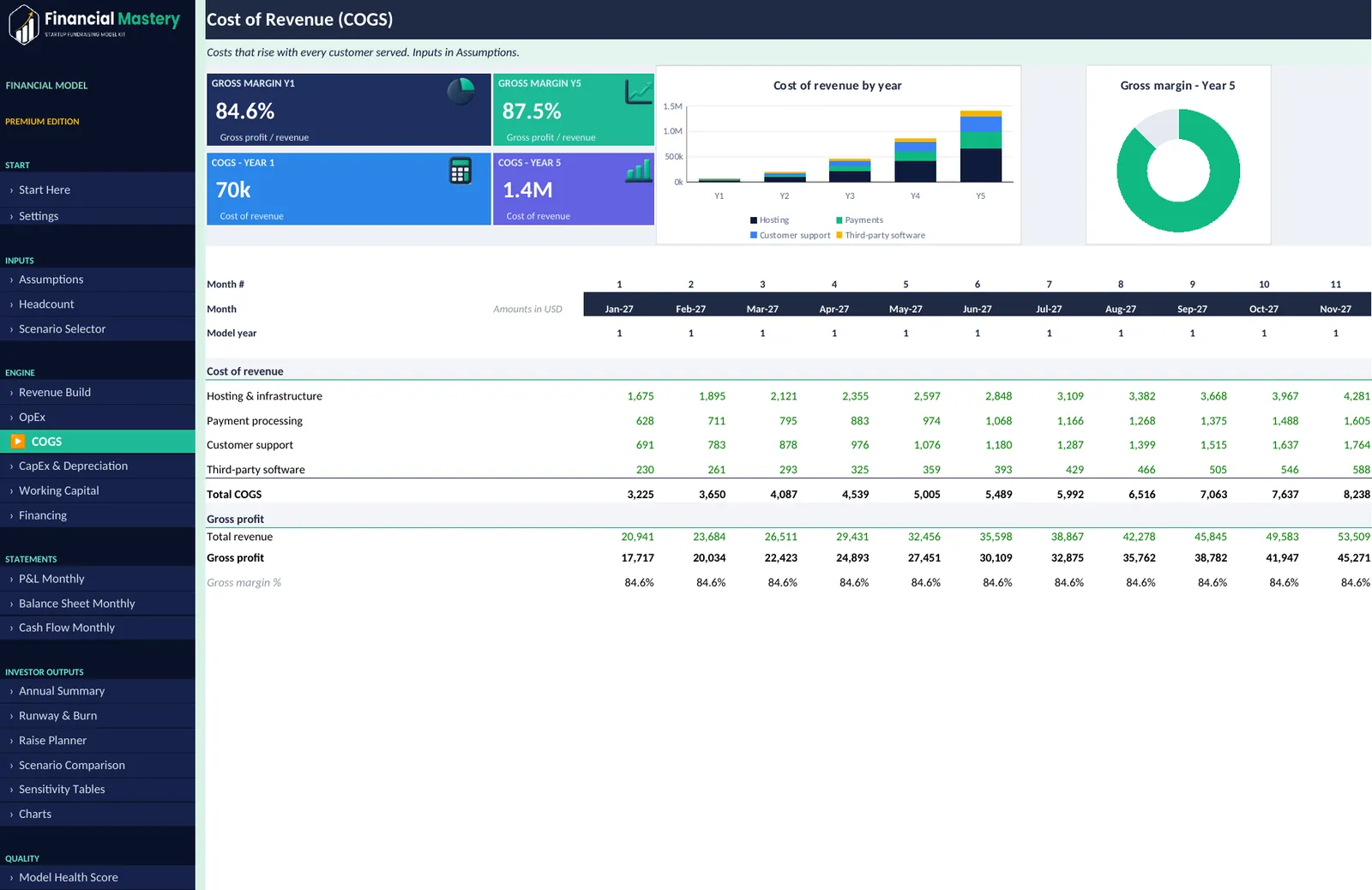This screenshot has width=1372, height=890.
Task: Click the Payments legend color square
Action: (x=839, y=220)
